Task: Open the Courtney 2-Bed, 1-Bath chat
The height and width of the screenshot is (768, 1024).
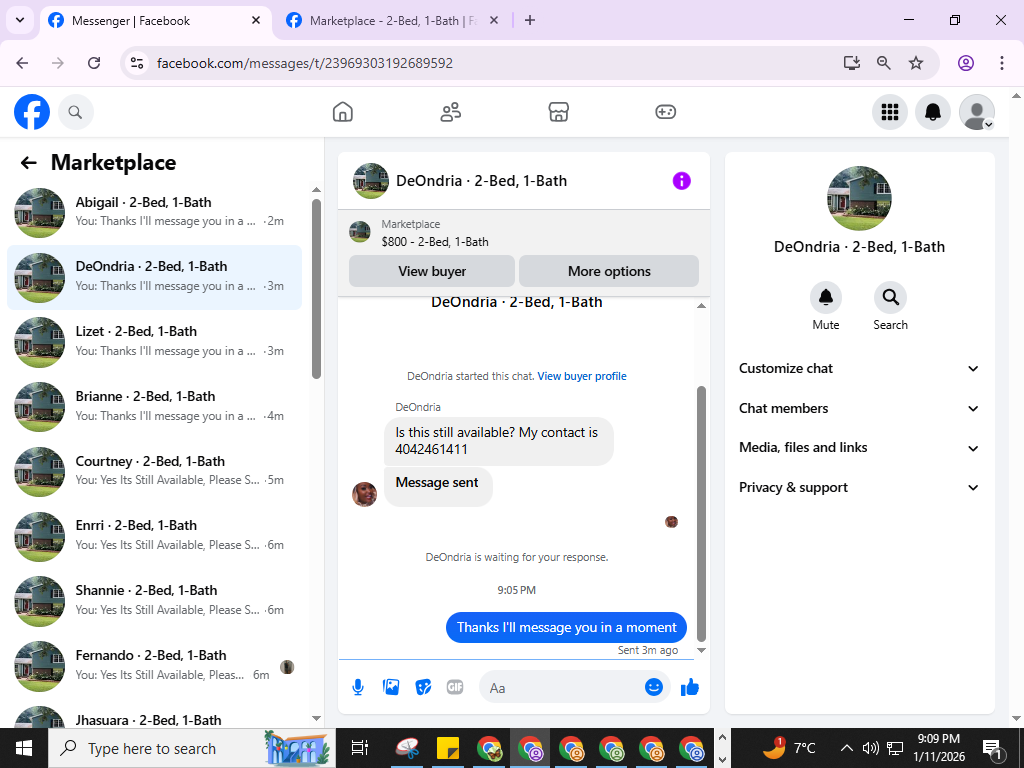Action: pos(155,471)
